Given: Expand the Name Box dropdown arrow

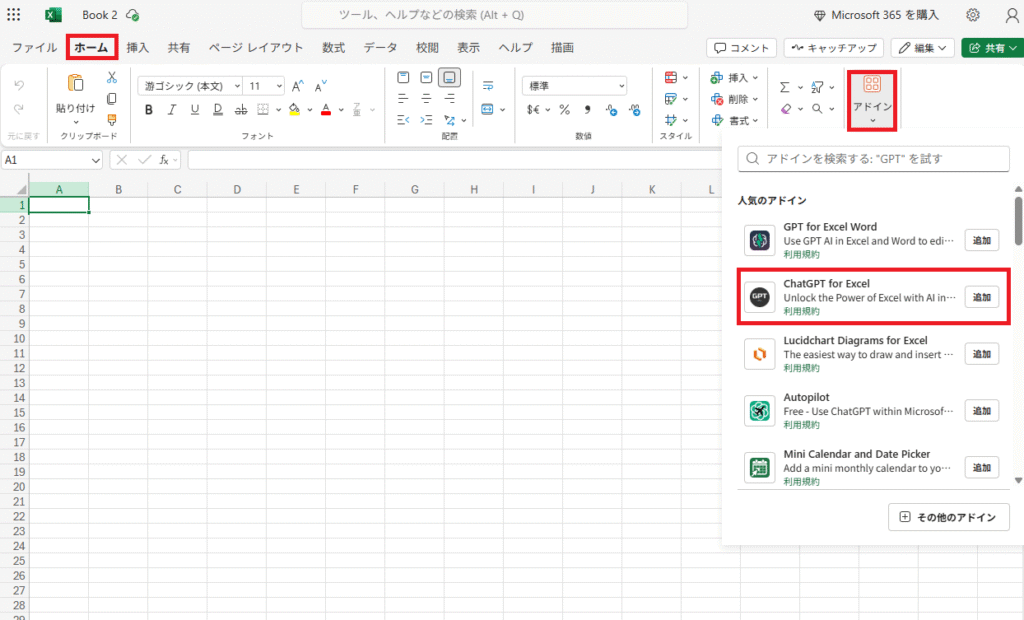Looking at the screenshot, I should coord(95,160).
